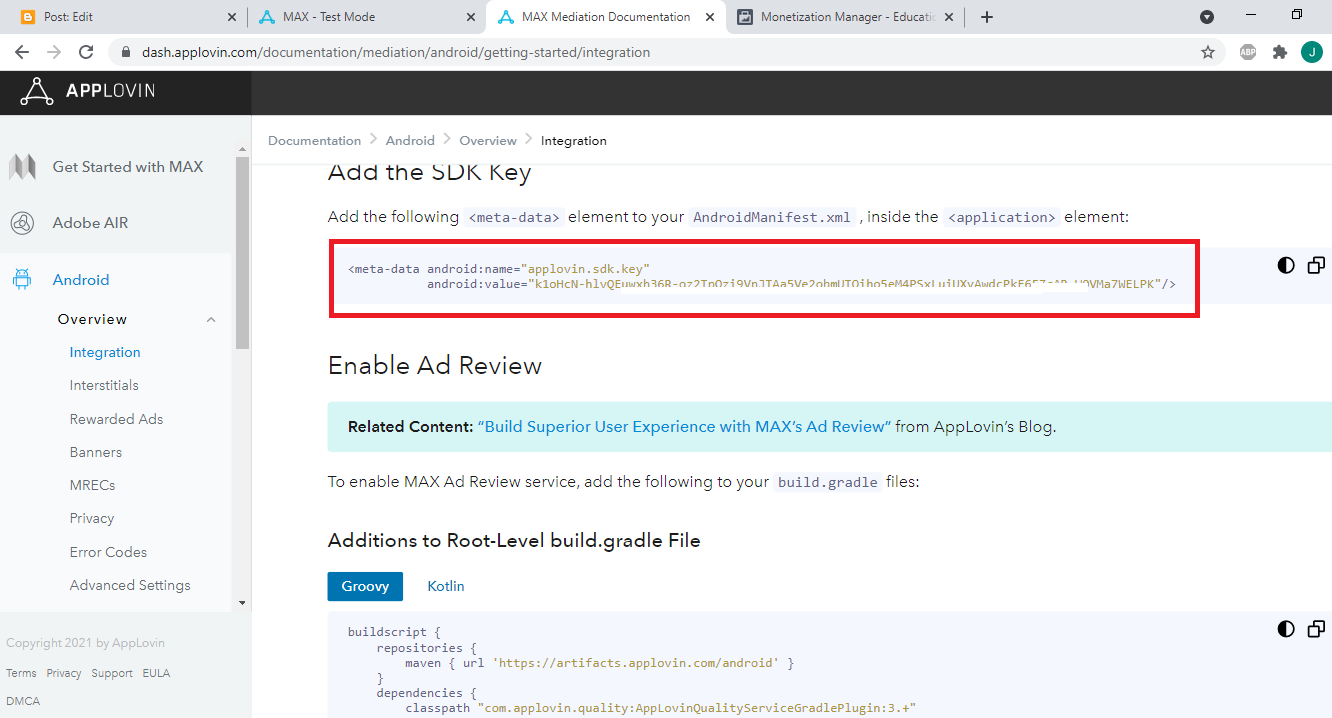
Task: Open the Interstitials sidebar page
Action: point(104,385)
